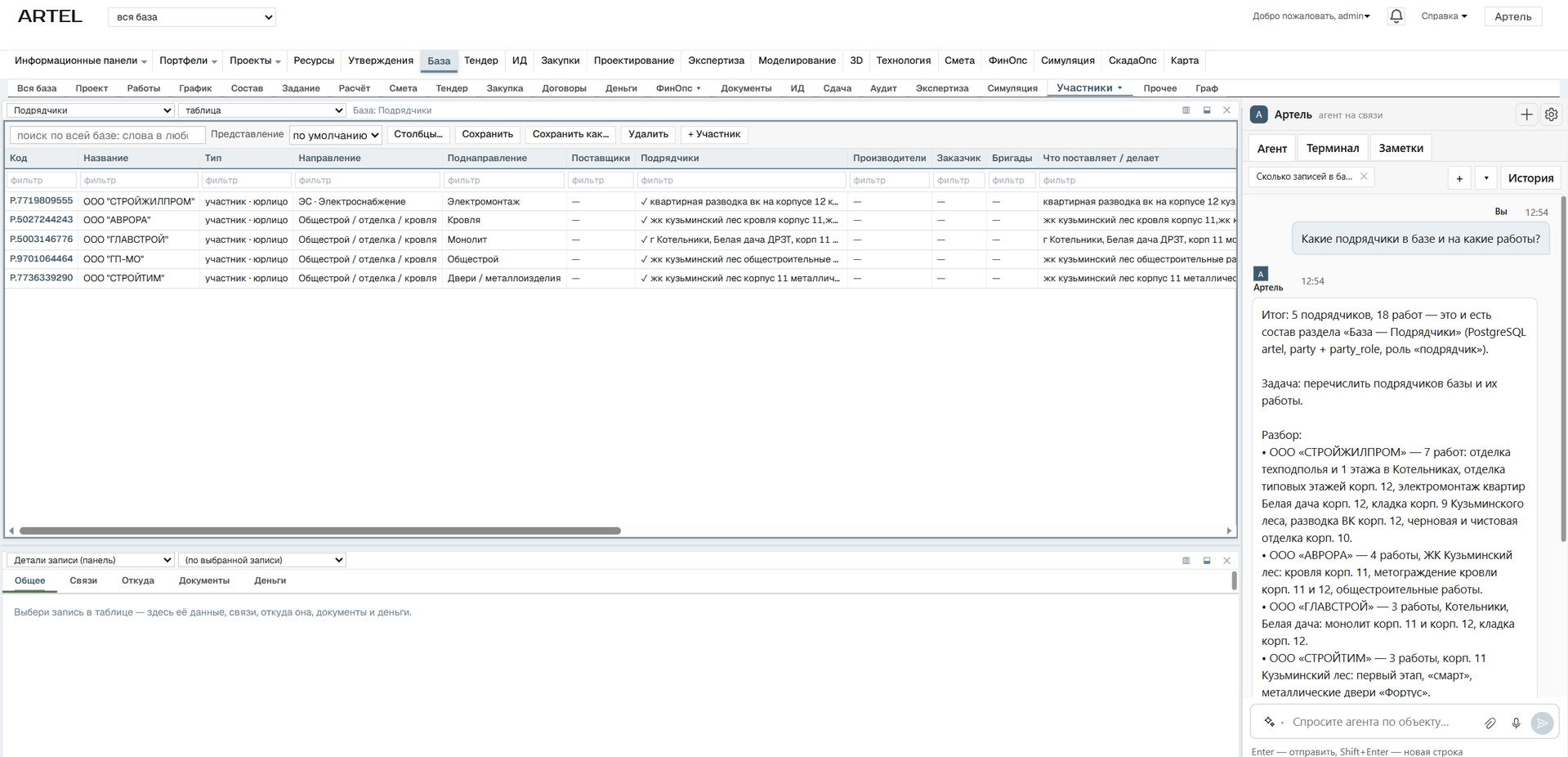The image size is (1568, 757).
Task: Close the 'Сколько записей в ба...' chat tab
Action: [x=1364, y=177]
